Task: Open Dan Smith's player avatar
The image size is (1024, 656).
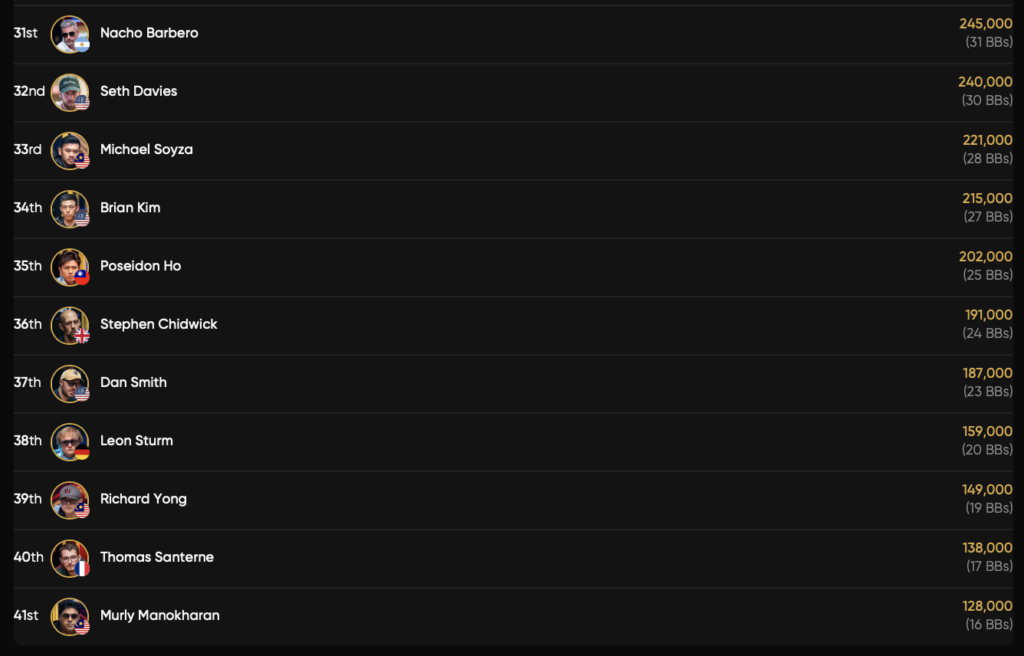Action: click(70, 383)
